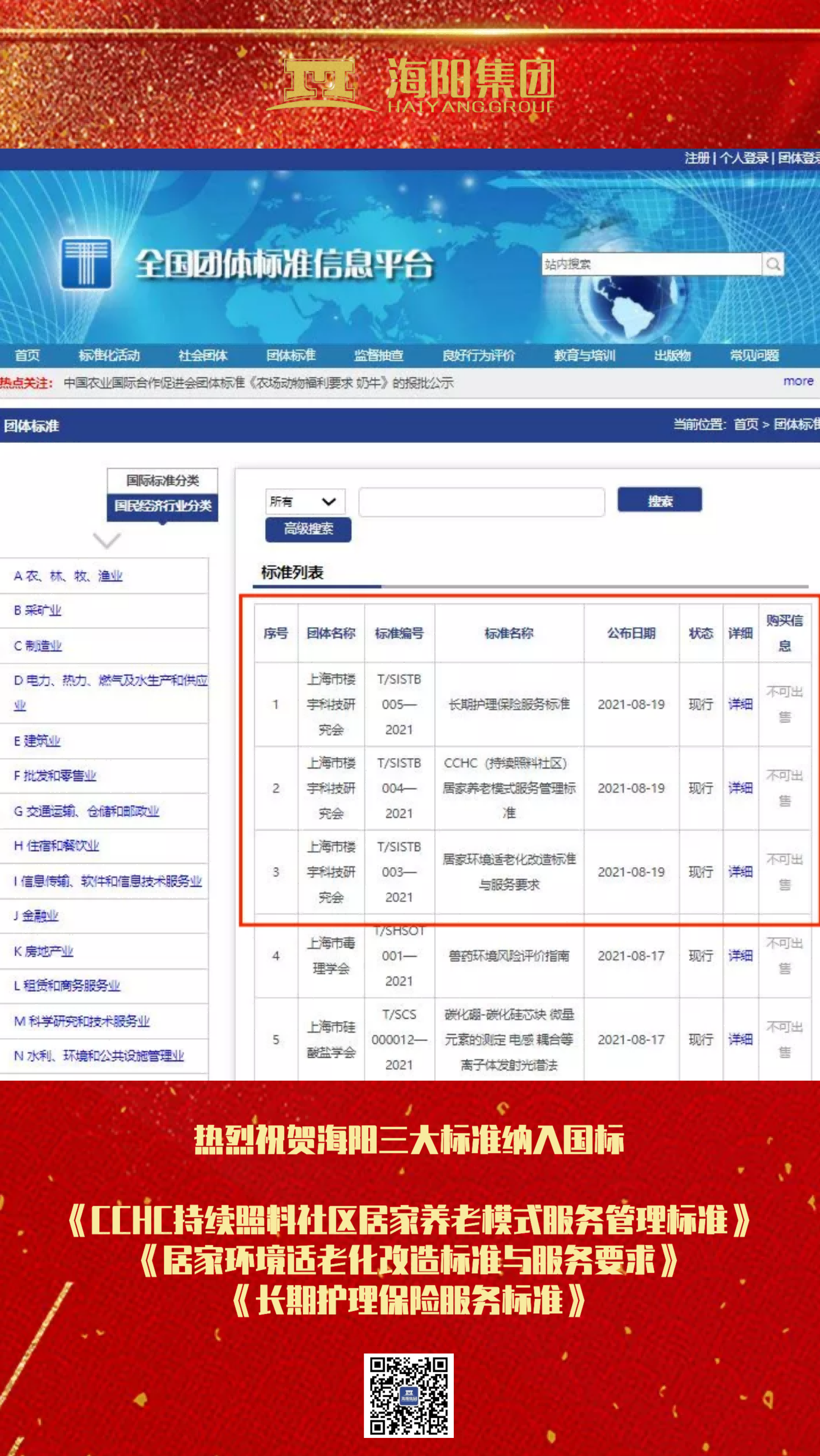
Task: Open the 农场动物福利要求 奶牛 announcement
Action: 259,383
